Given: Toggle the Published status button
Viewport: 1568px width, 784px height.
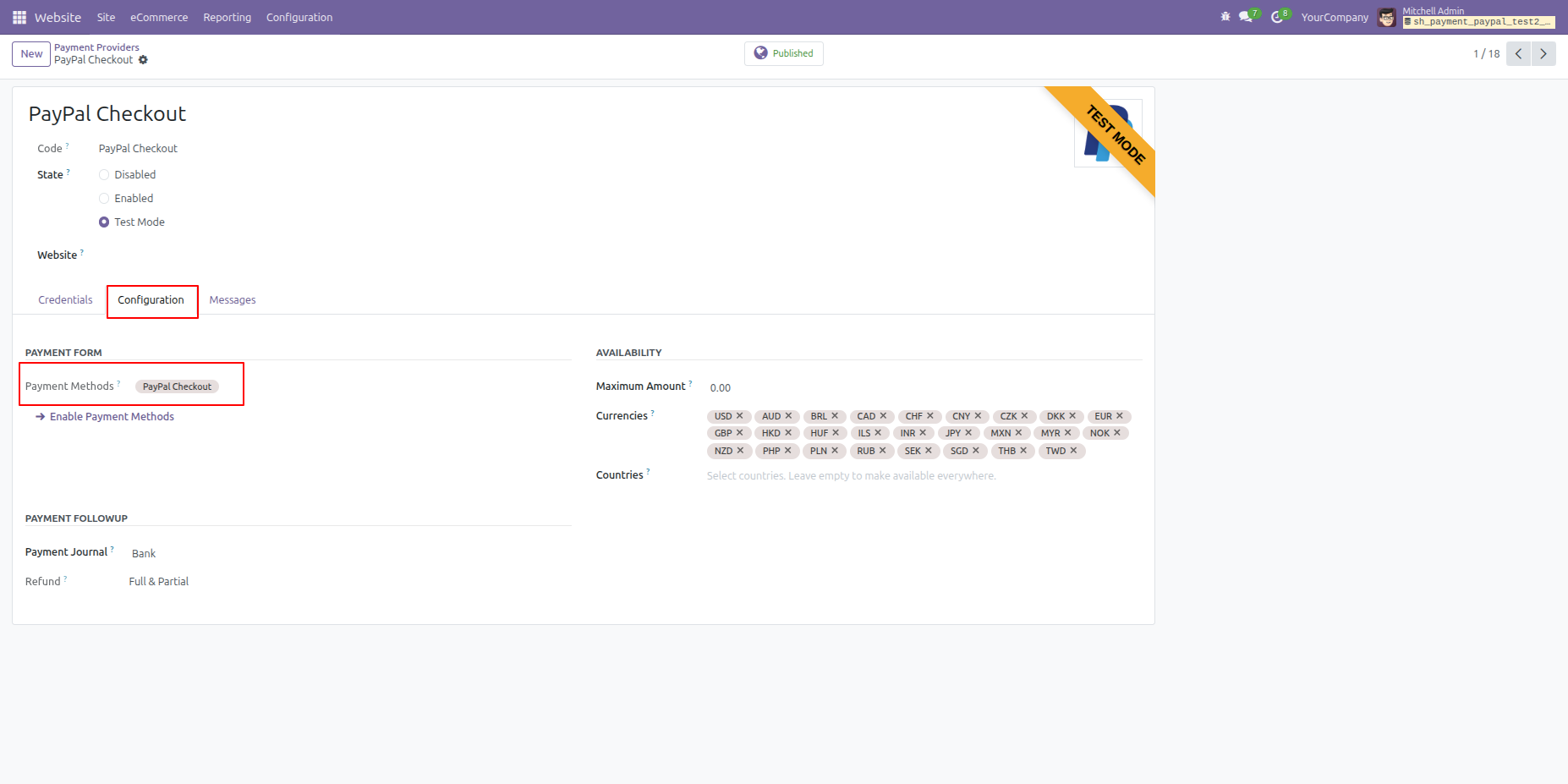Looking at the screenshot, I should (784, 53).
